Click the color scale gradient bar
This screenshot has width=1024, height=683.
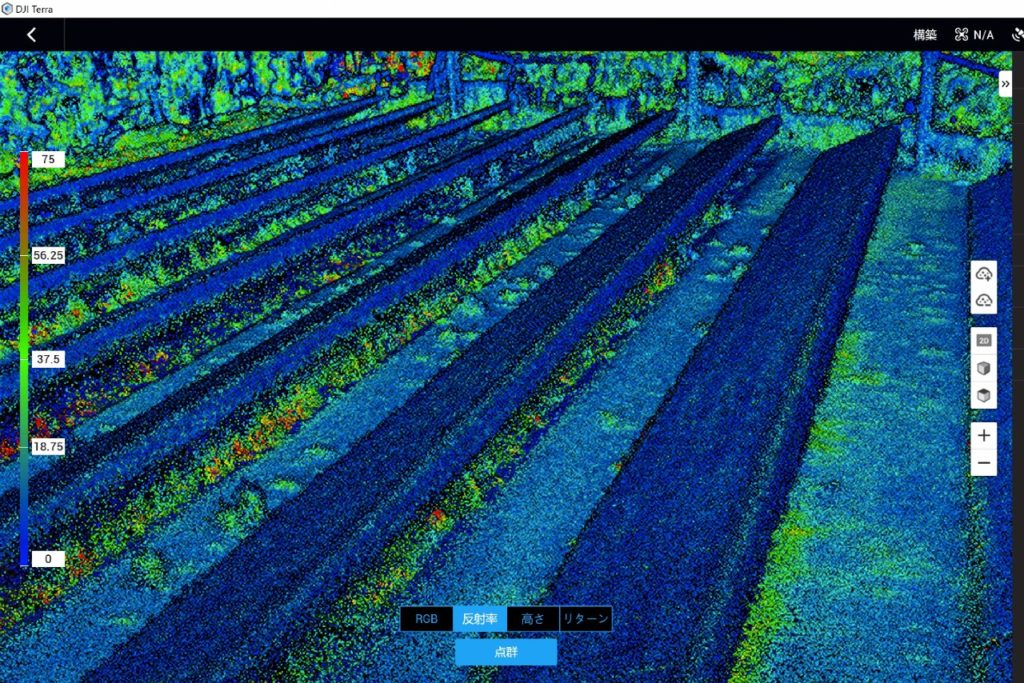pyautogui.click(x=22, y=360)
